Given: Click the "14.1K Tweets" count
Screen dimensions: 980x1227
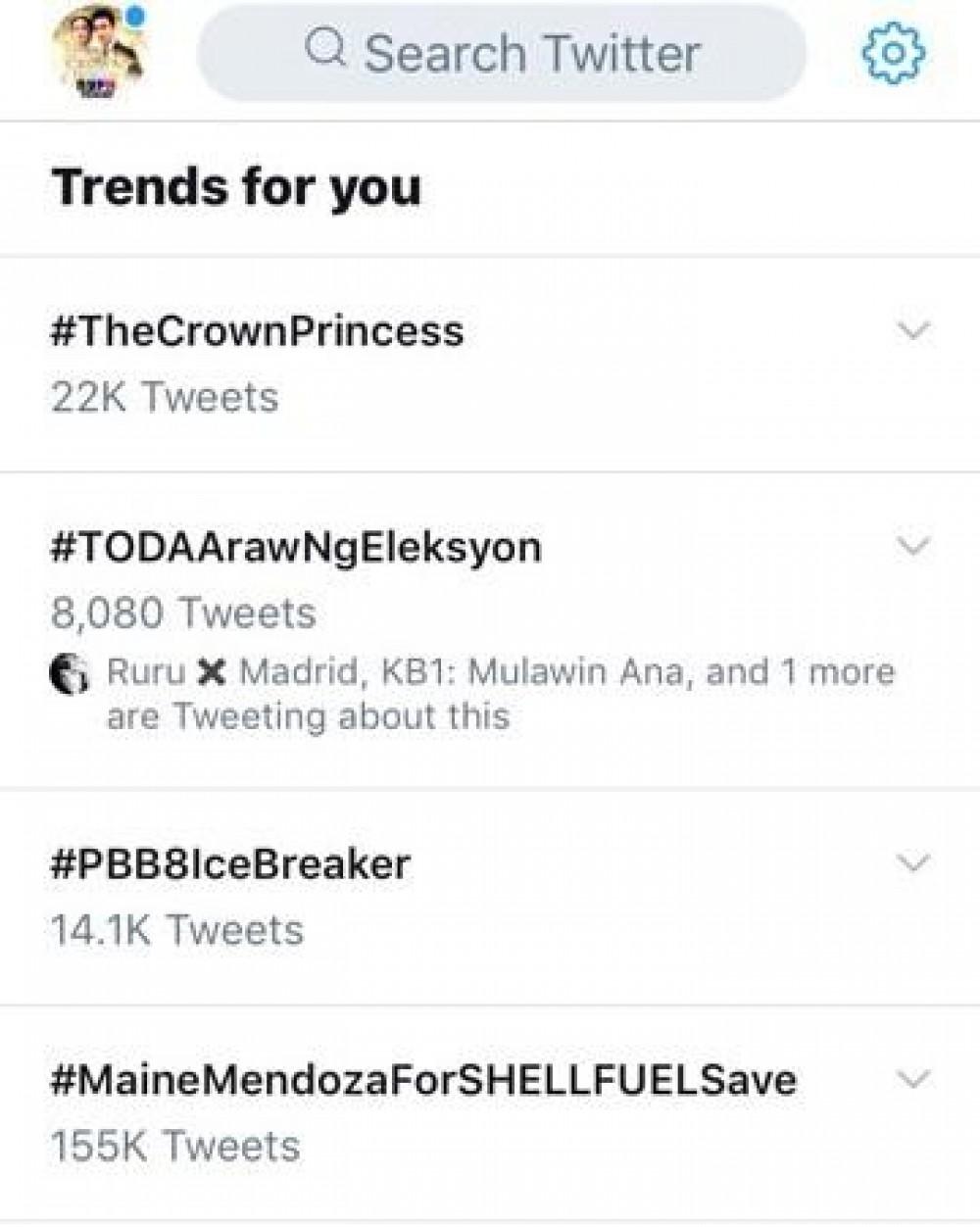Looking at the screenshot, I should click(177, 930).
